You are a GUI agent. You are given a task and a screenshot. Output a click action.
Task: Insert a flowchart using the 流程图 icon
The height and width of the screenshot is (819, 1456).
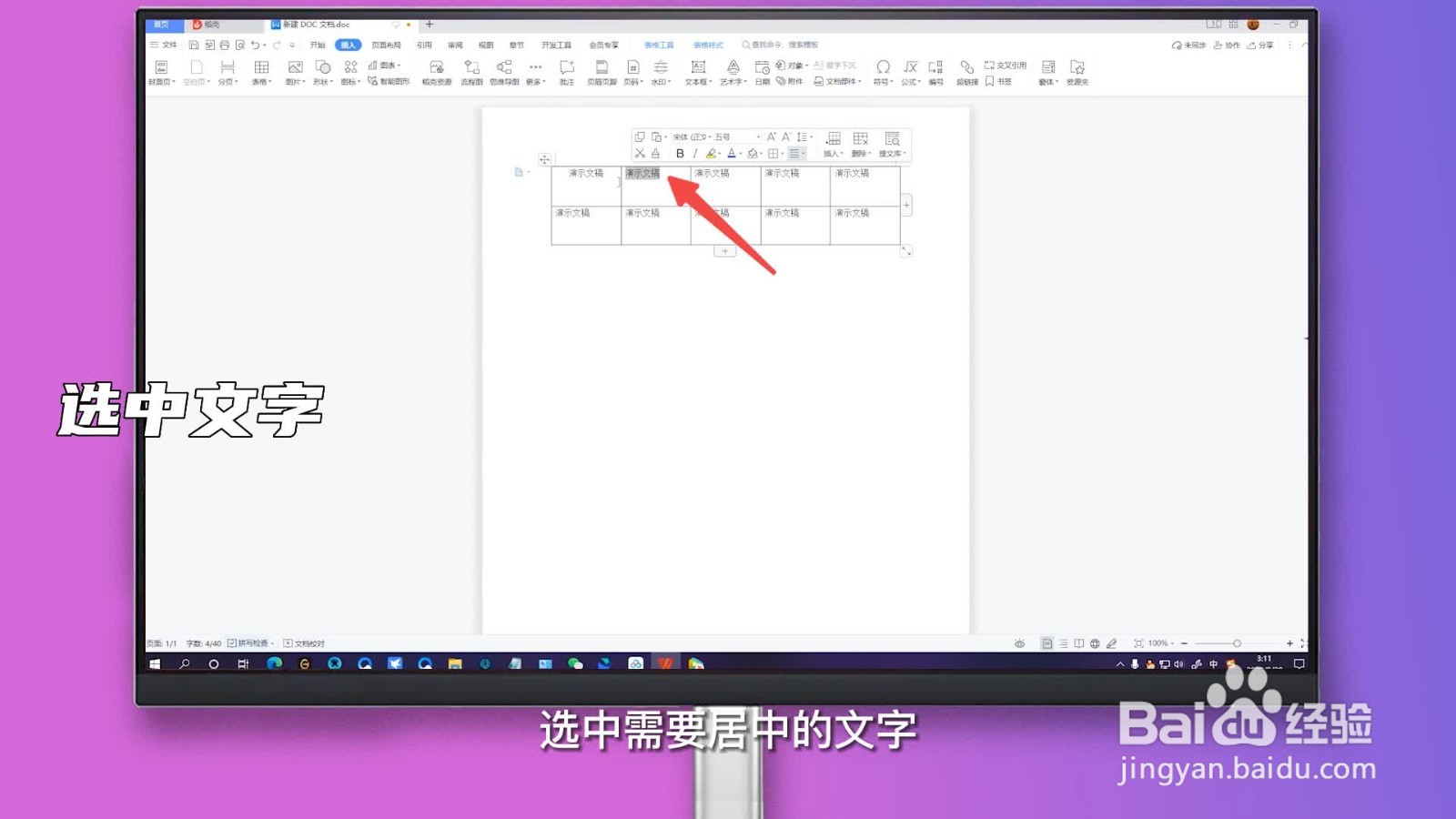click(471, 73)
